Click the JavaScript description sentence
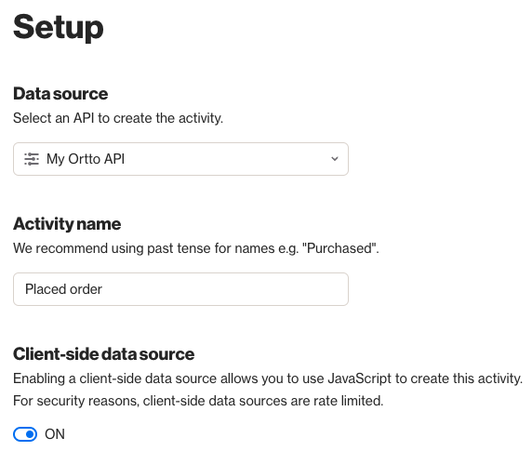This screenshot has width=532, height=451. coord(268,378)
